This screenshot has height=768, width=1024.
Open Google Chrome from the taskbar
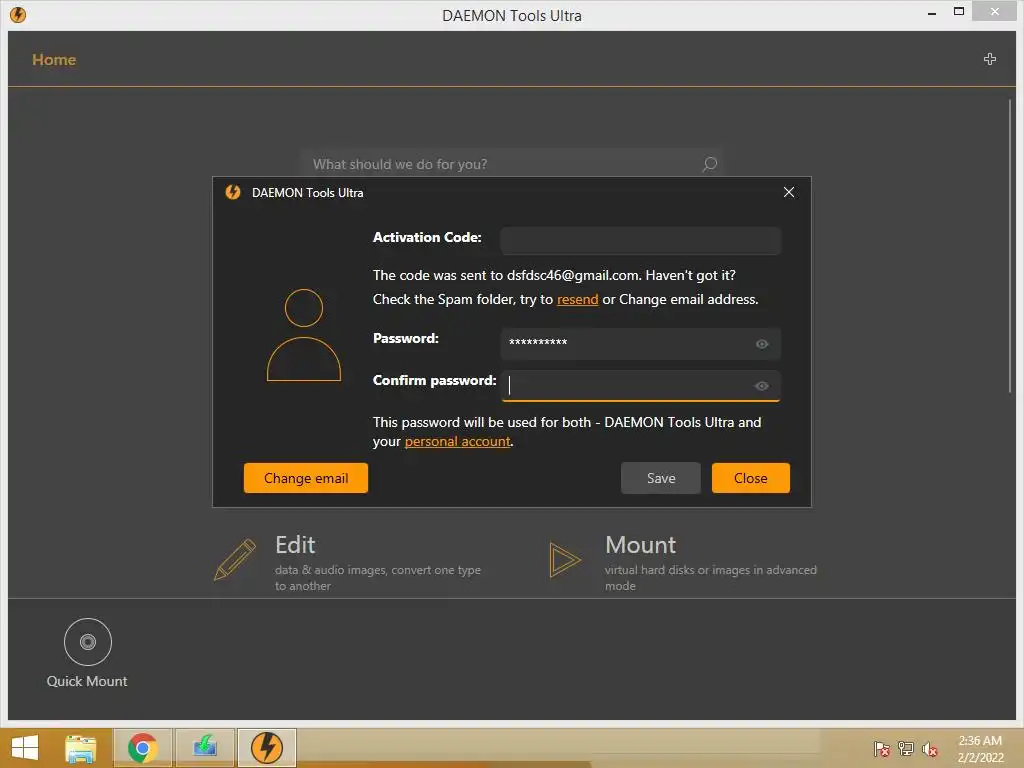click(x=142, y=748)
